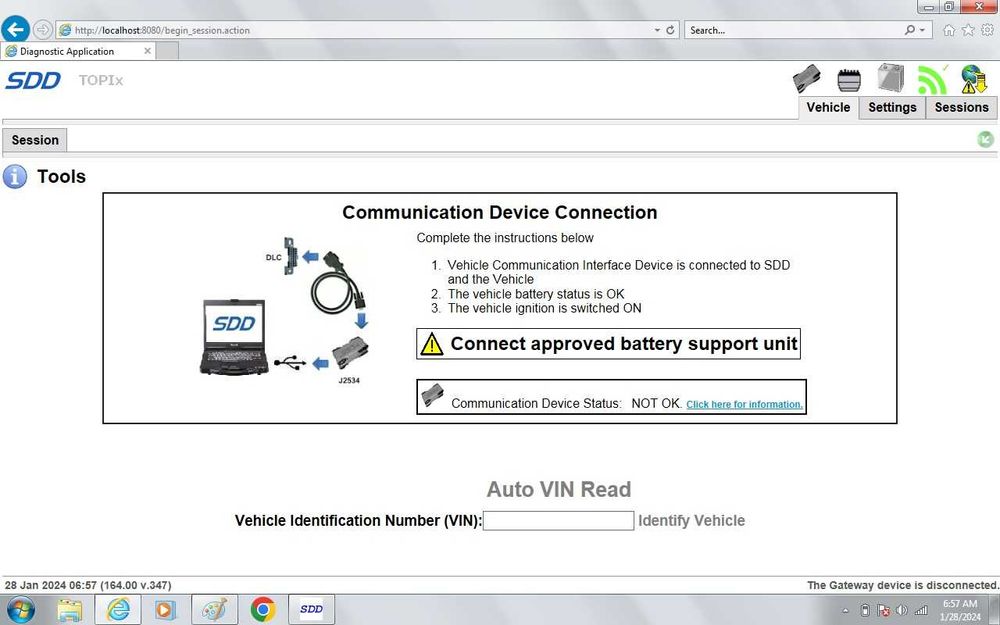Open Google Chrome from taskbar
1000x625 pixels.
pos(263,610)
